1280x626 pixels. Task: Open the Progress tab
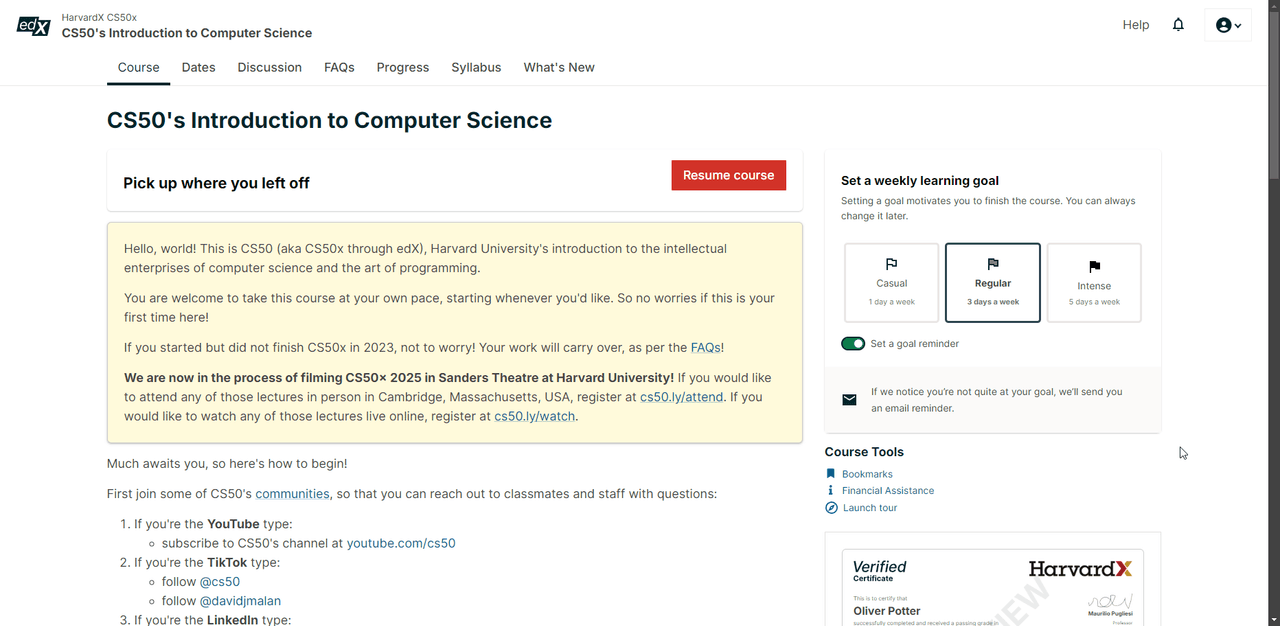click(x=402, y=68)
